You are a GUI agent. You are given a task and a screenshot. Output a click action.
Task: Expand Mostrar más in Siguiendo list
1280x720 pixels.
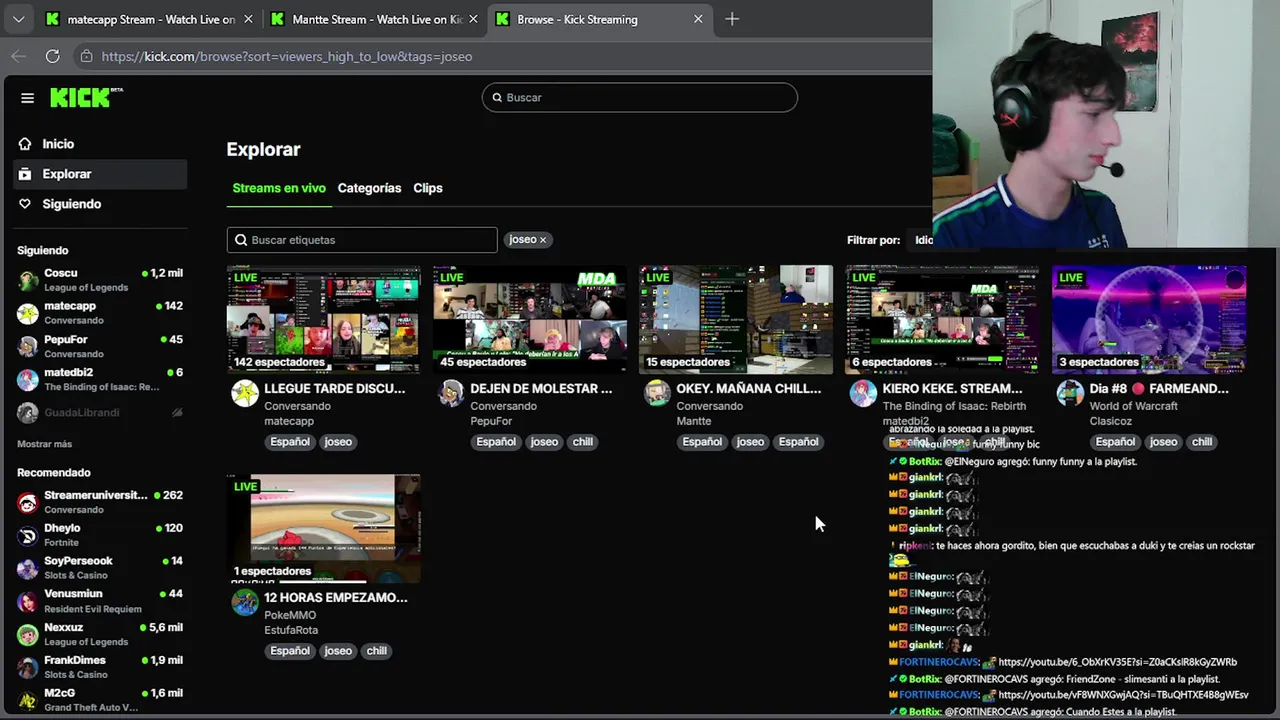pos(44,444)
